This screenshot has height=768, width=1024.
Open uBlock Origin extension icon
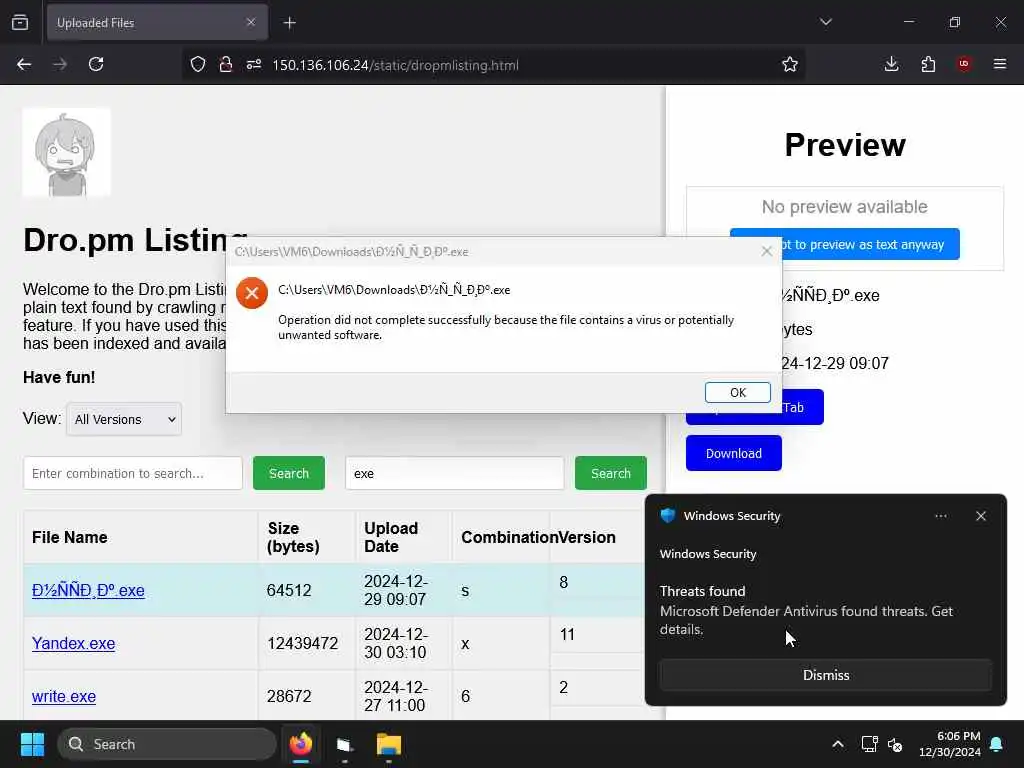tap(964, 64)
